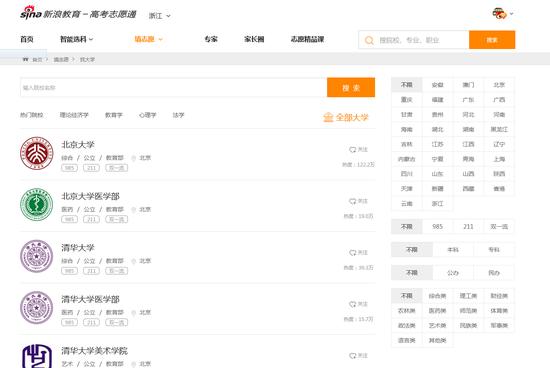Click the home icon in the breadcrumb
Screen dimensions: 550x368
point(25,59)
